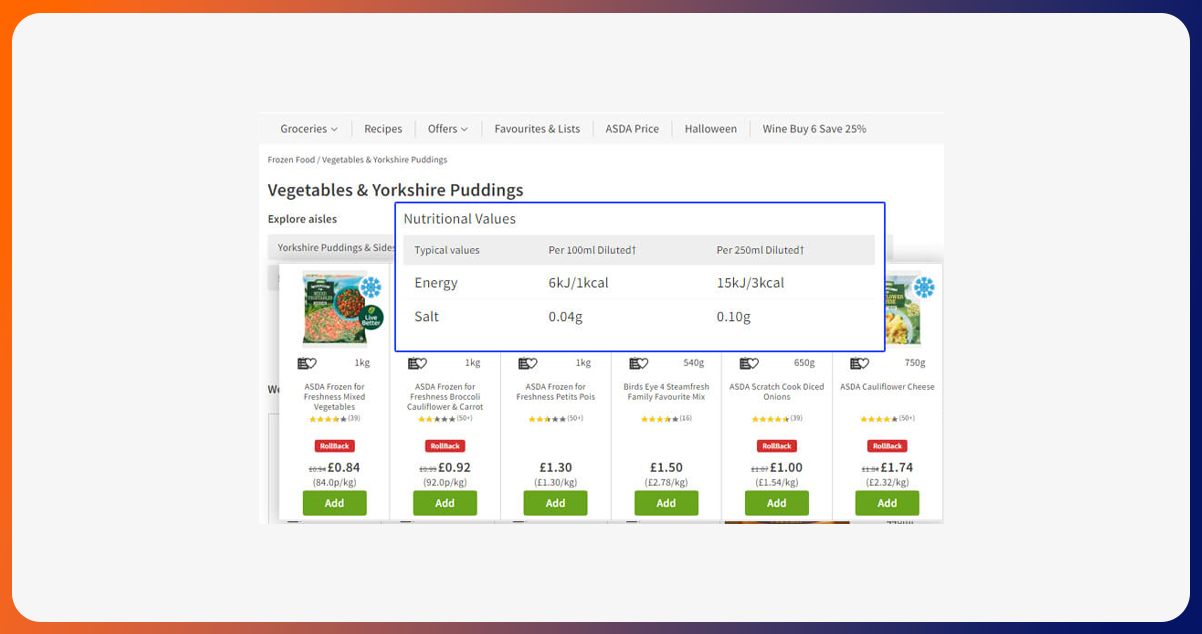The height and width of the screenshot is (634, 1202).
Task: Expand the Groceries dropdown menu
Action: point(308,129)
